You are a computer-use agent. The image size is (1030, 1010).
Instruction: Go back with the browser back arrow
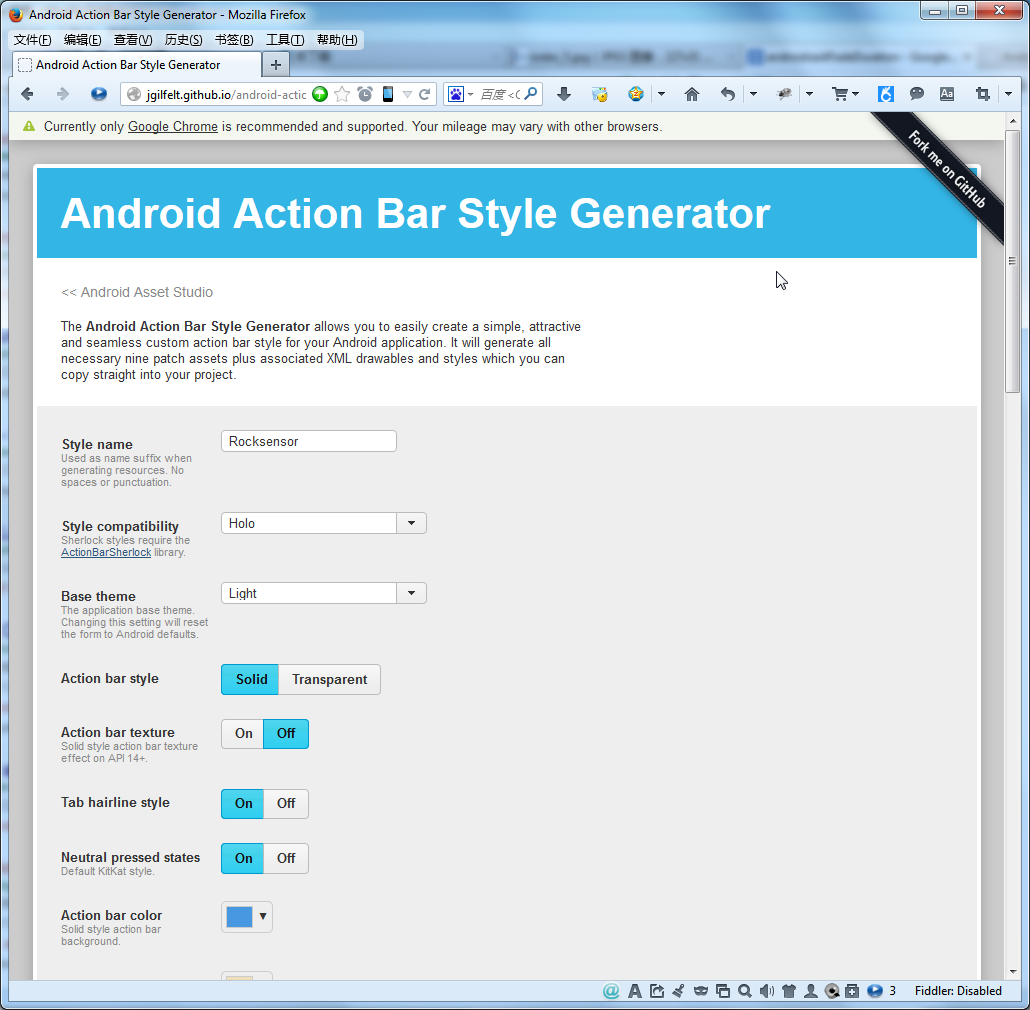coord(28,95)
